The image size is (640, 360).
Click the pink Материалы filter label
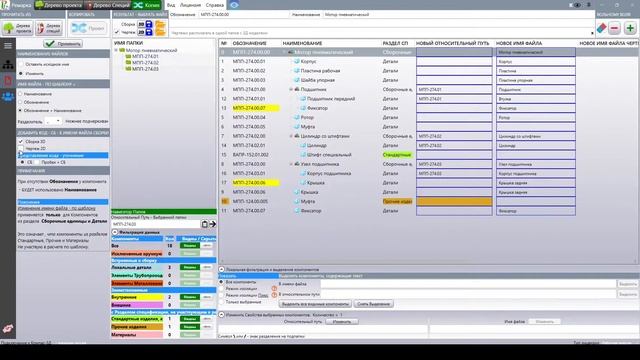point(137,335)
